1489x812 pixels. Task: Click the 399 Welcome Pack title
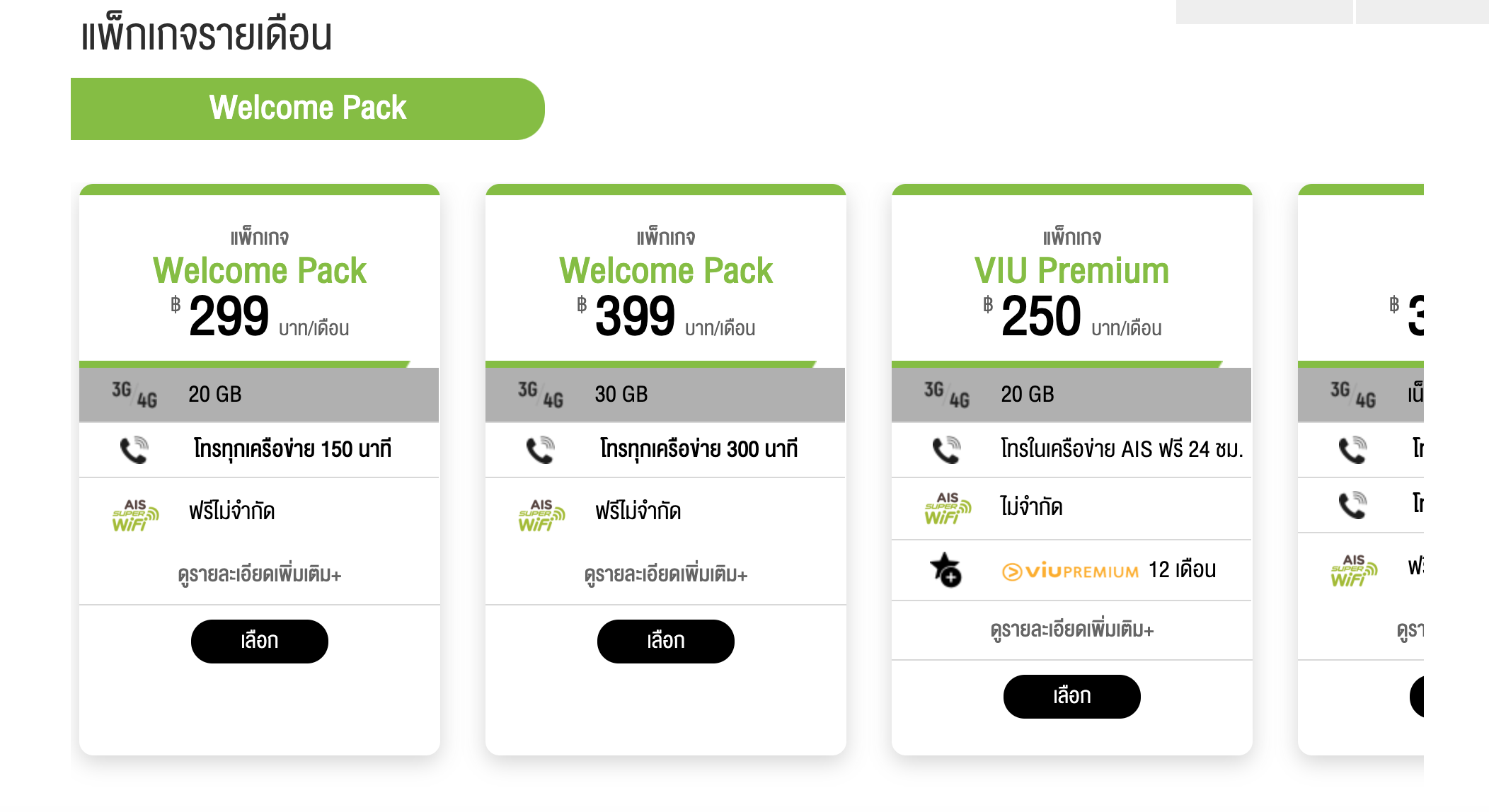(665, 271)
